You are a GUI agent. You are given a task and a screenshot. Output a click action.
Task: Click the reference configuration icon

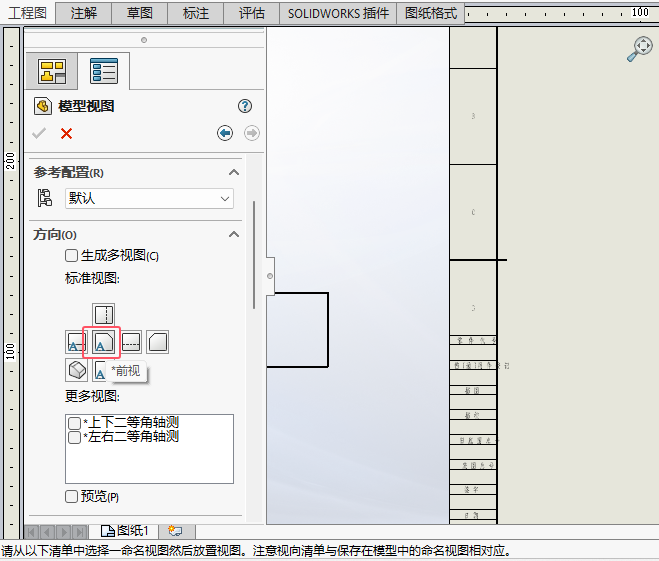[x=45, y=198]
